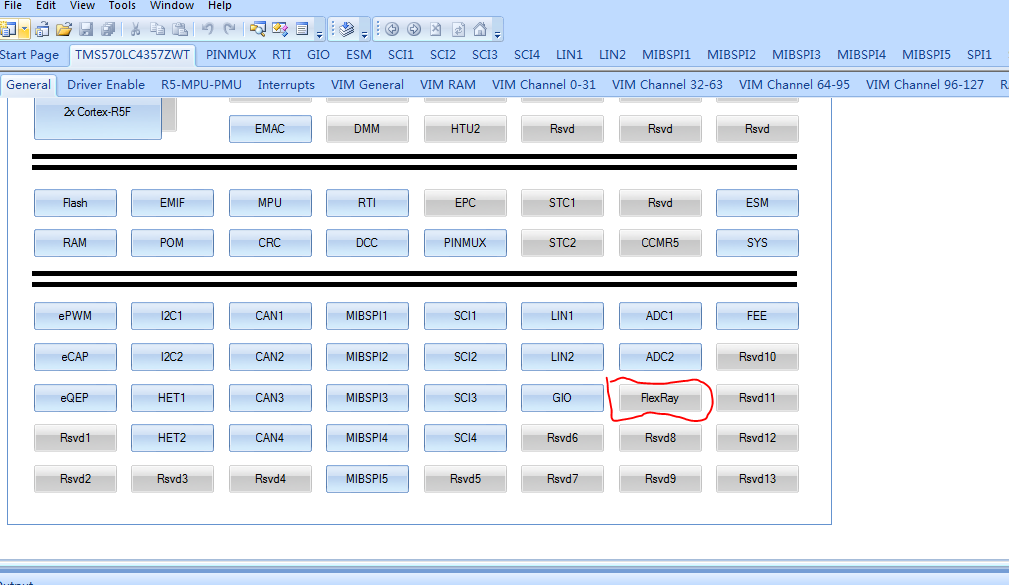This screenshot has height=585, width=1009.
Task: Click the Open folder icon
Action: point(64,29)
